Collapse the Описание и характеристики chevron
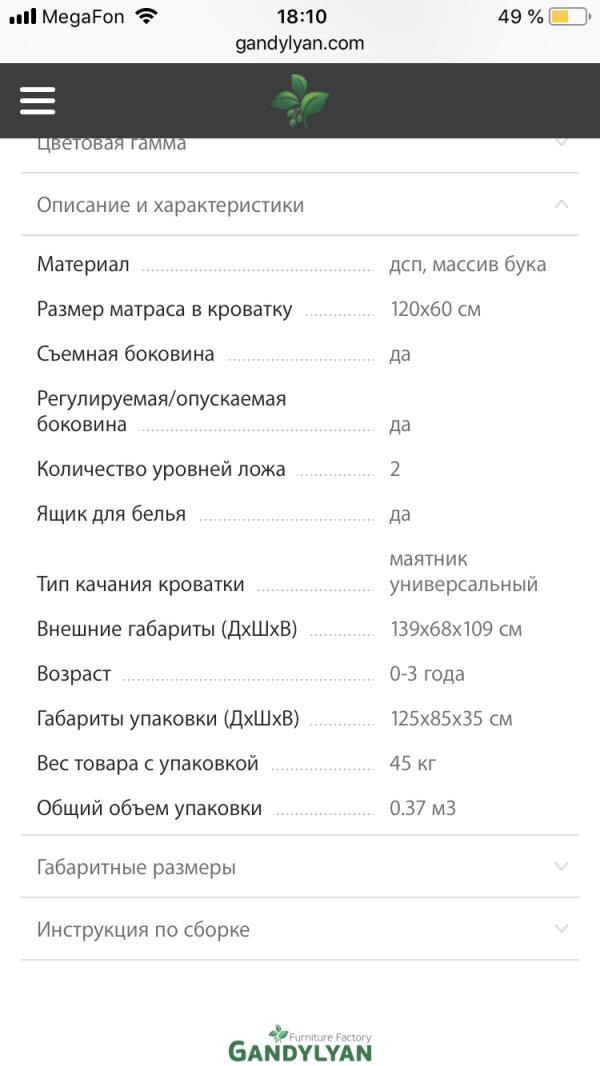The height and width of the screenshot is (1066, 600). 561,204
